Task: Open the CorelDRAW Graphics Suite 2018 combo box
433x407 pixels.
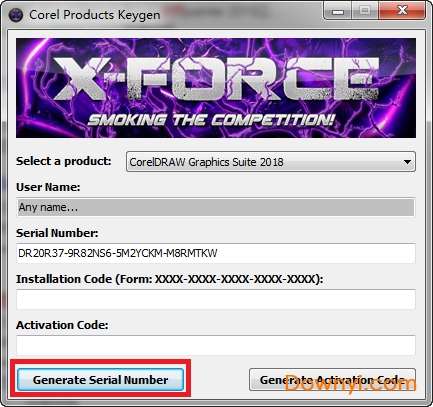Action: click(271, 162)
